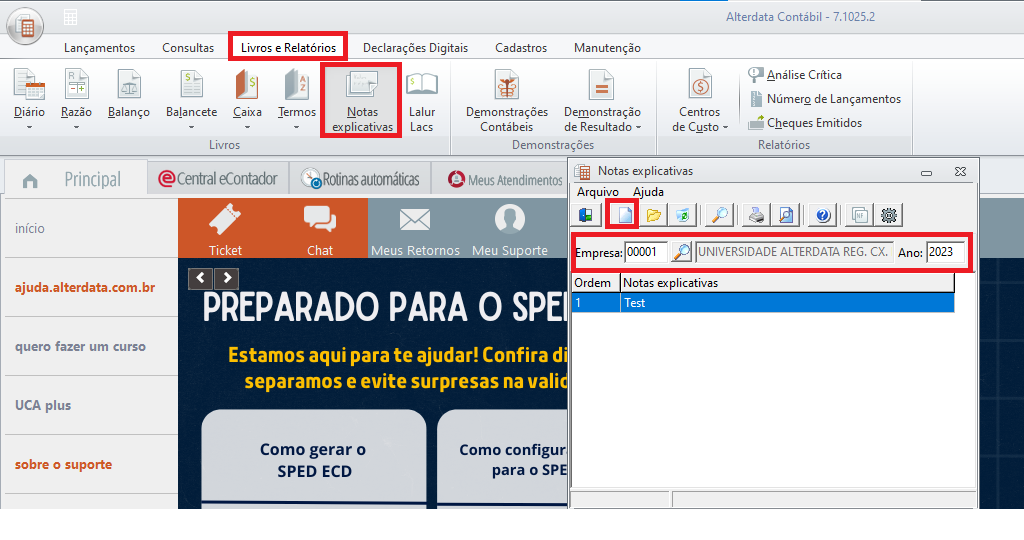Viewport: 1024px width, 540px height.
Task: Open the quero fazer um curso link
Action: 80,346
